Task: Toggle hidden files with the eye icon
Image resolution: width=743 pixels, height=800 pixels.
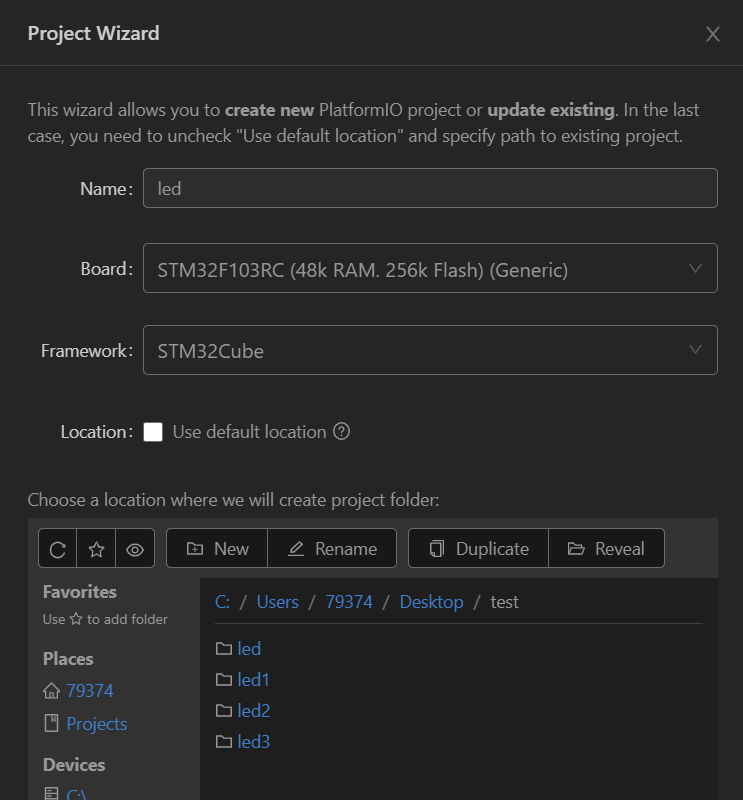Action: (x=135, y=548)
